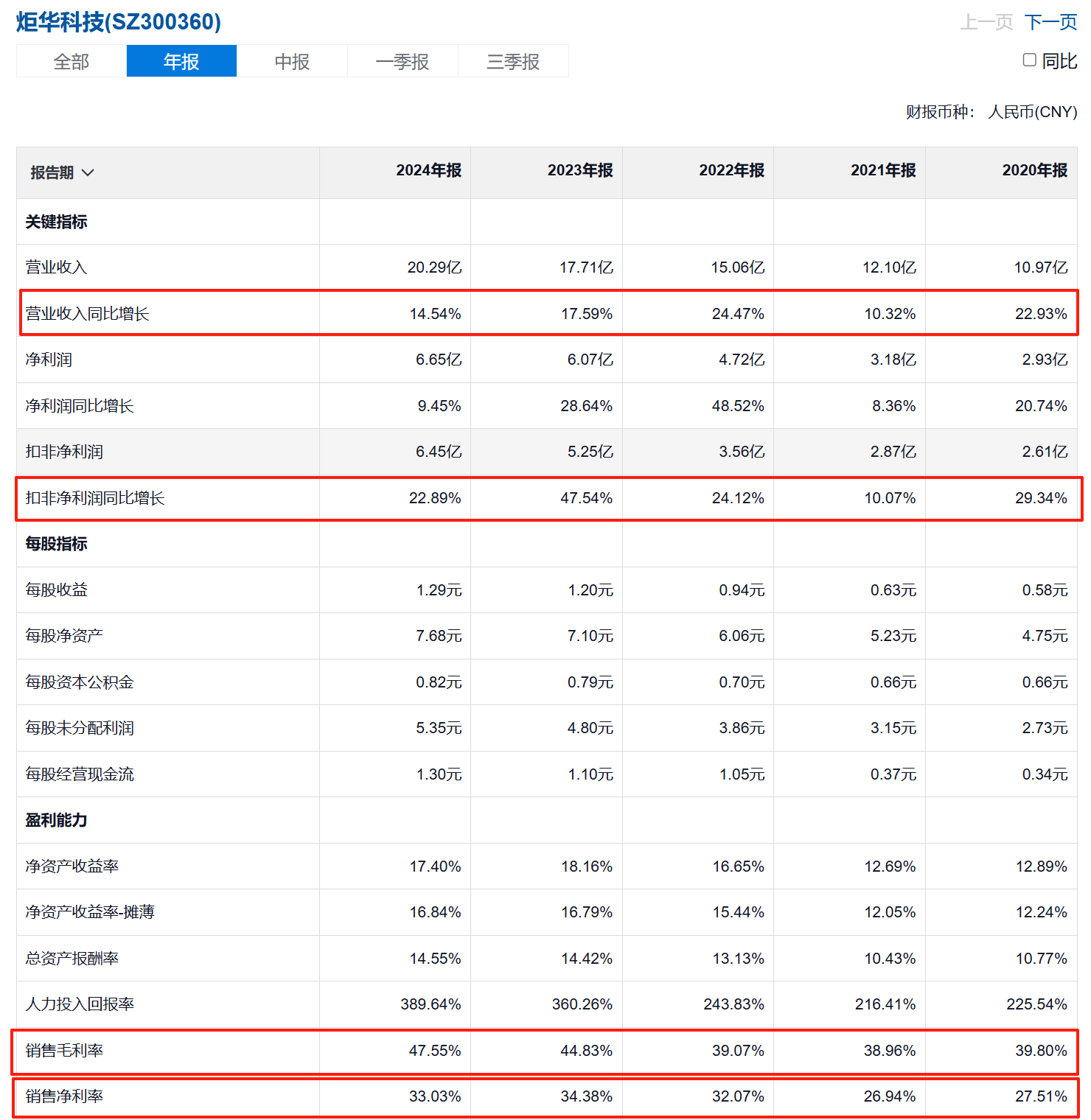The width and height of the screenshot is (1091, 1120).
Task: Click 2023 净资产收益率 value 18.16%
Action: tap(587, 867)
